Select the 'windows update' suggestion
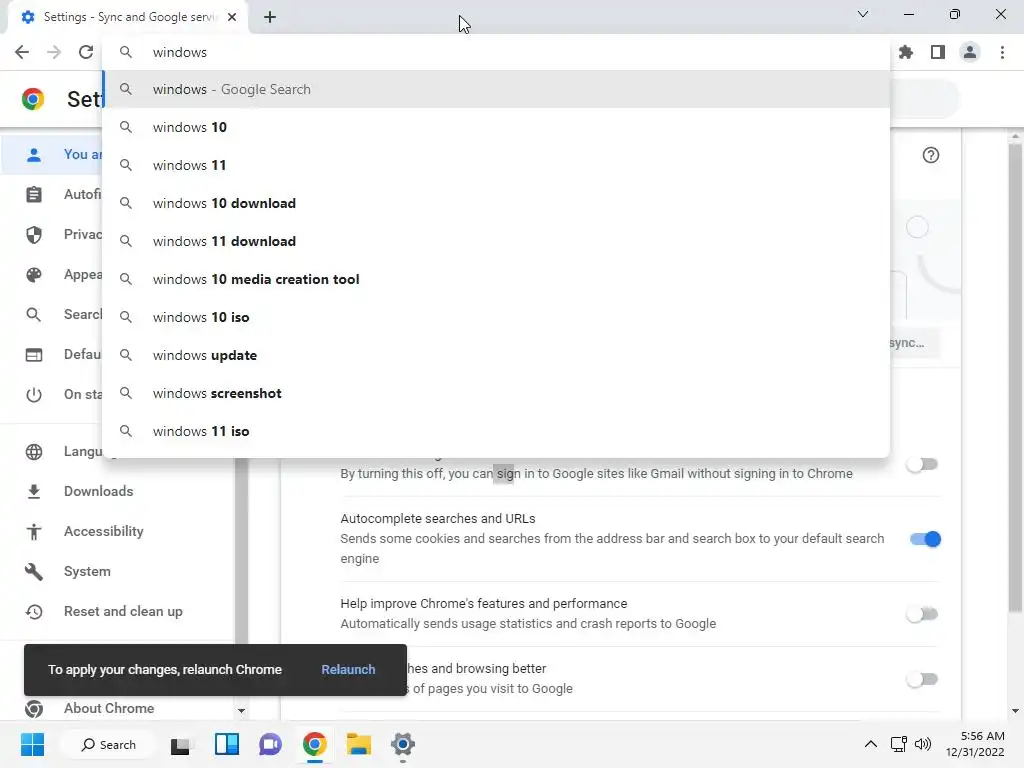The width and height of the screenshot is (1024, 768). click(496, 355)
